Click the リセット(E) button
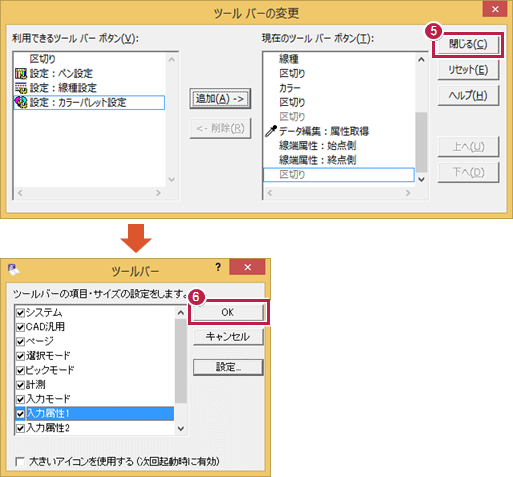 pos(468,70)
